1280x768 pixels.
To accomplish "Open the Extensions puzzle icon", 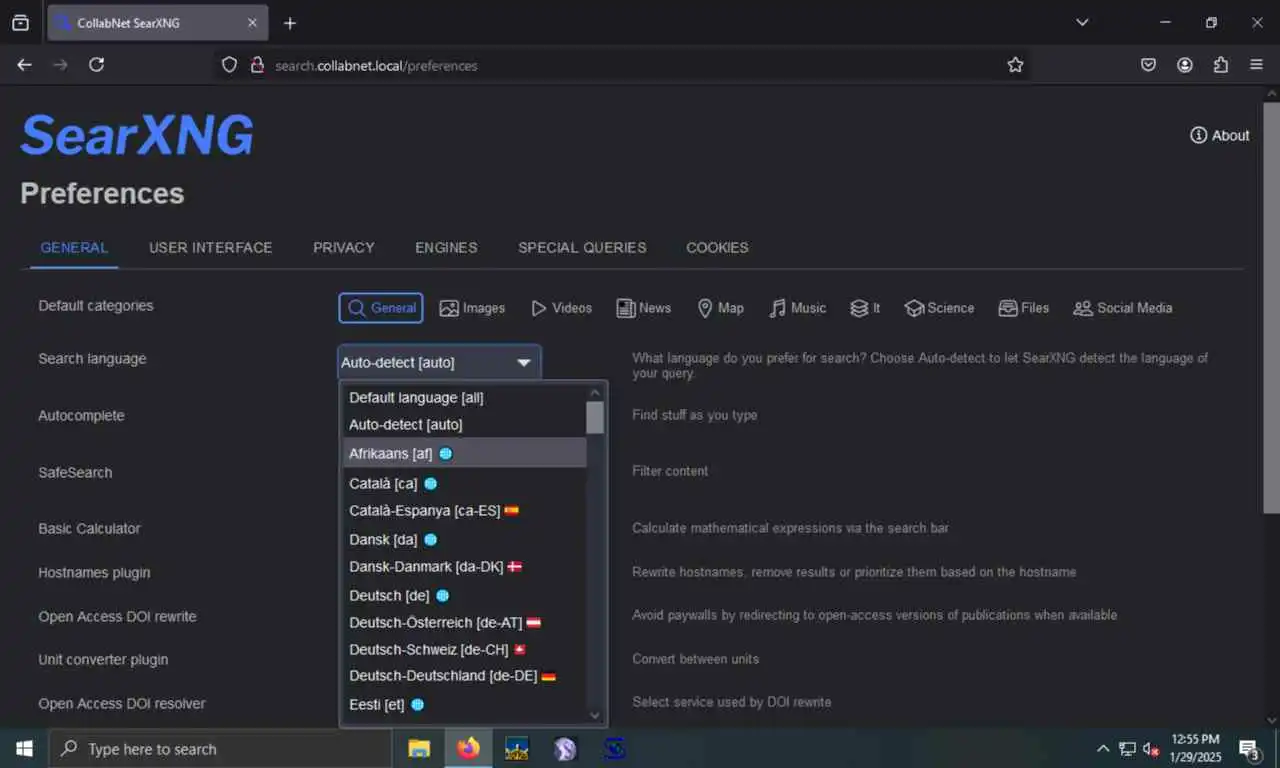I will click(x=1221, y=65).
